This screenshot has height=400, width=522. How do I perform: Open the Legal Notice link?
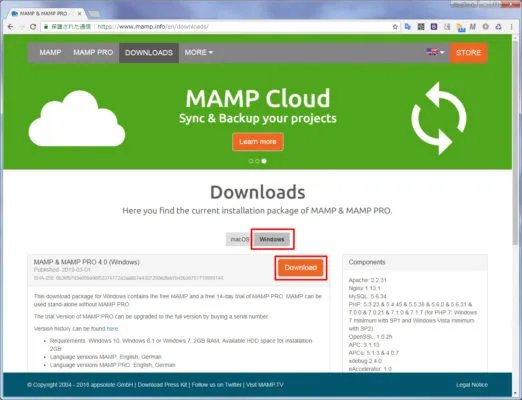472,385
